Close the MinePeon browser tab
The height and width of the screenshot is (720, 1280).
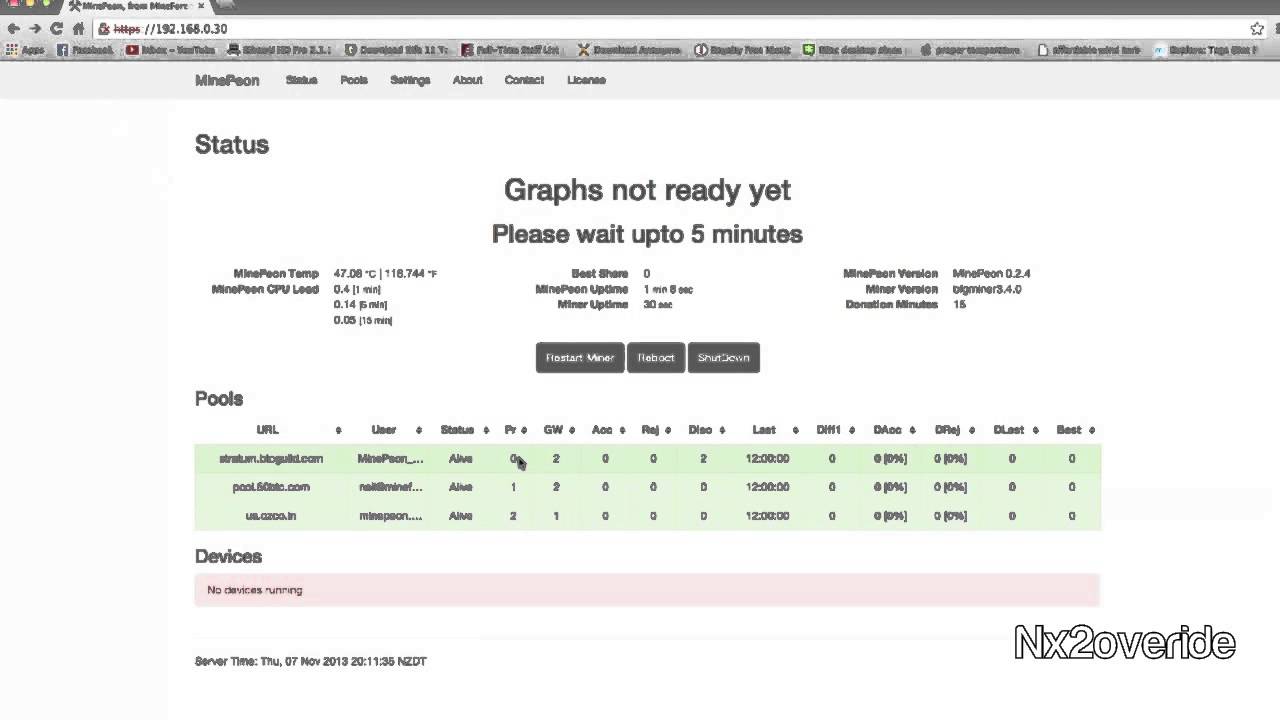(201, 6)
